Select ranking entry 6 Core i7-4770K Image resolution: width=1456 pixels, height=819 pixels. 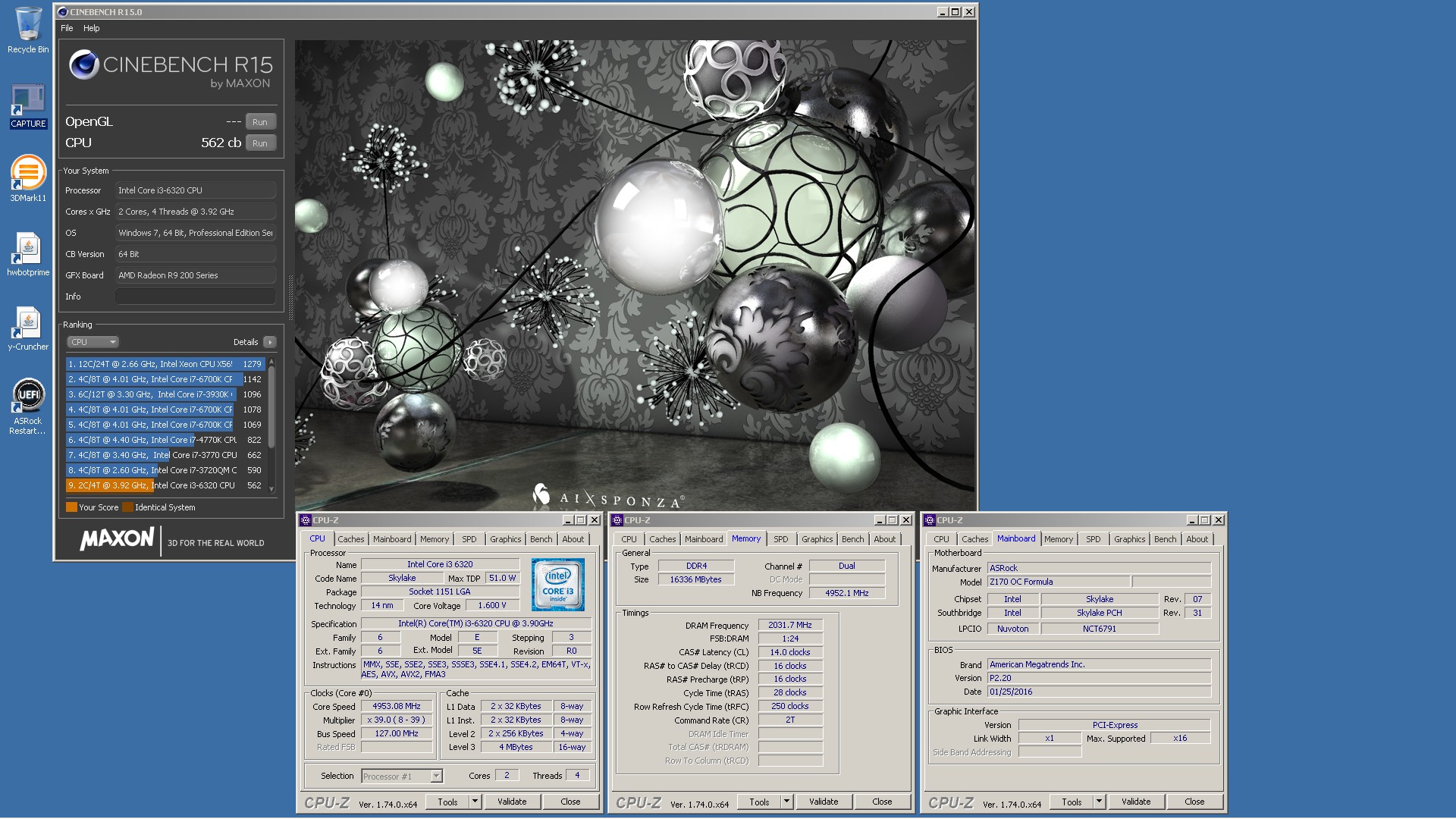click(x=165, y=440)
